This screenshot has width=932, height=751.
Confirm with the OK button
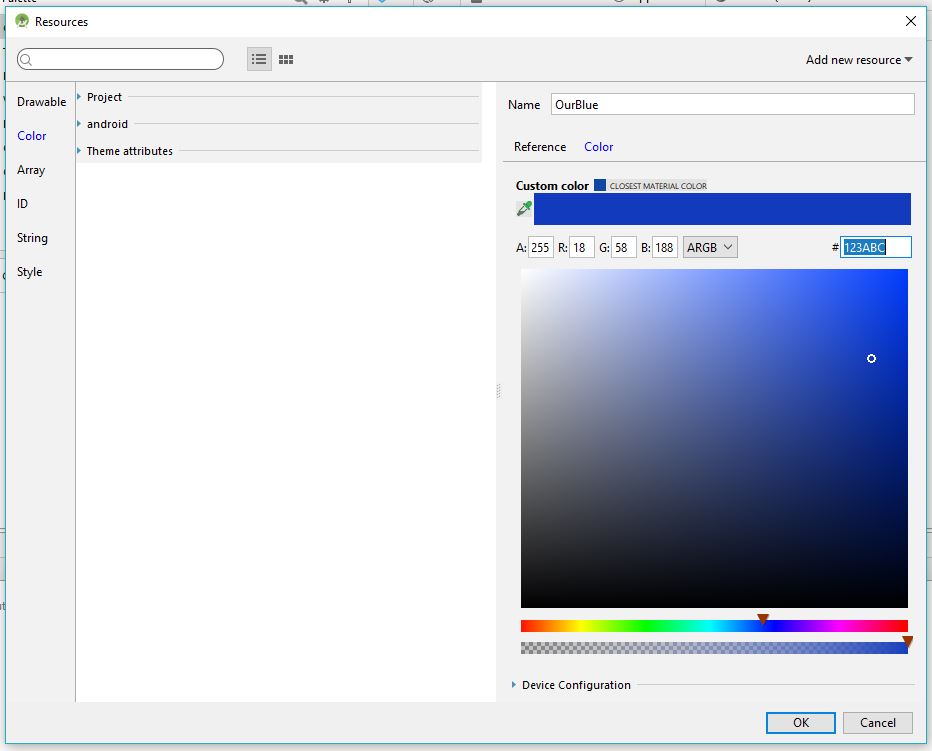click(x=801, y=722)
